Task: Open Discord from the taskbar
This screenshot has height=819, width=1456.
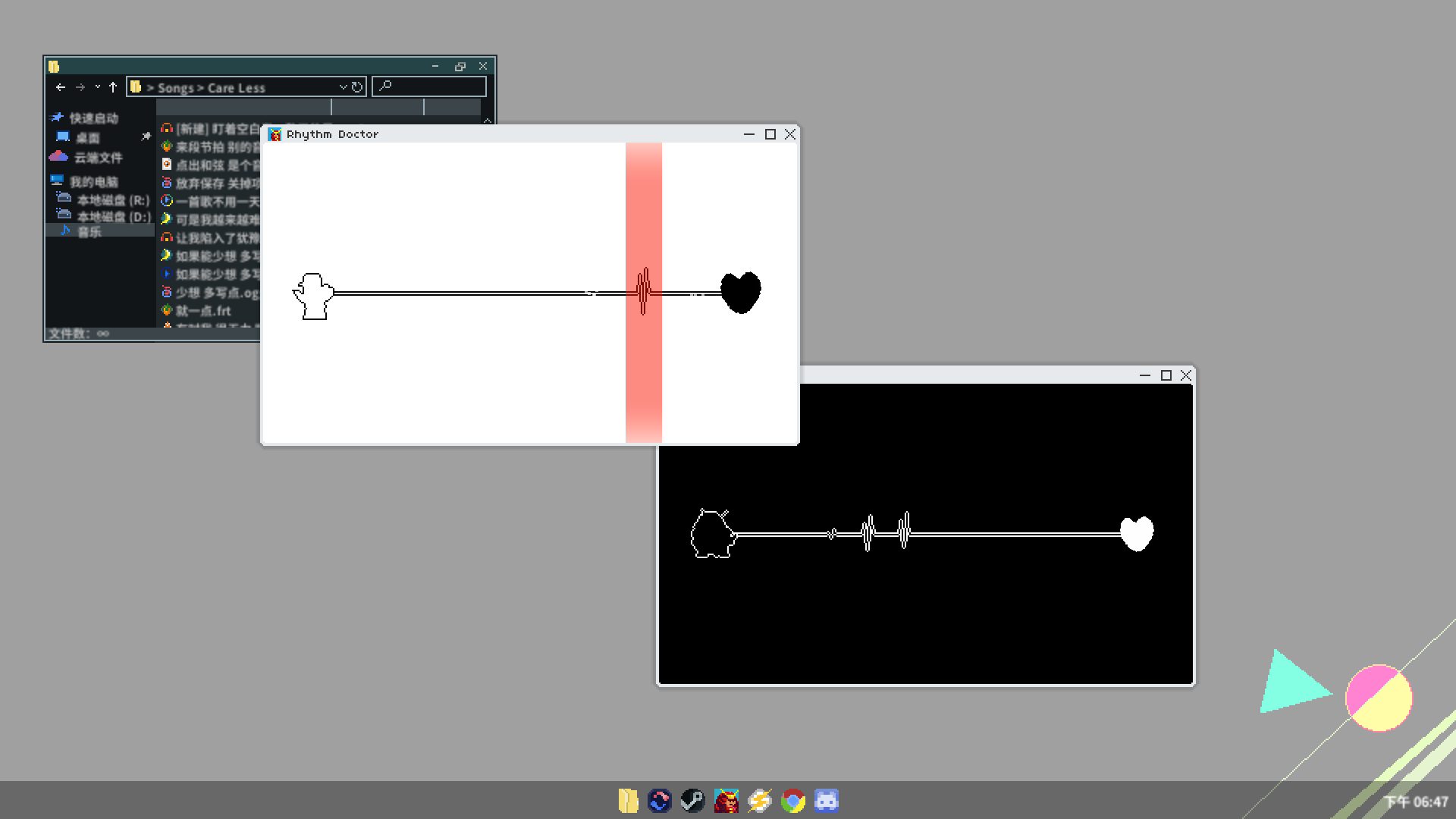Action: click(826, 801)
